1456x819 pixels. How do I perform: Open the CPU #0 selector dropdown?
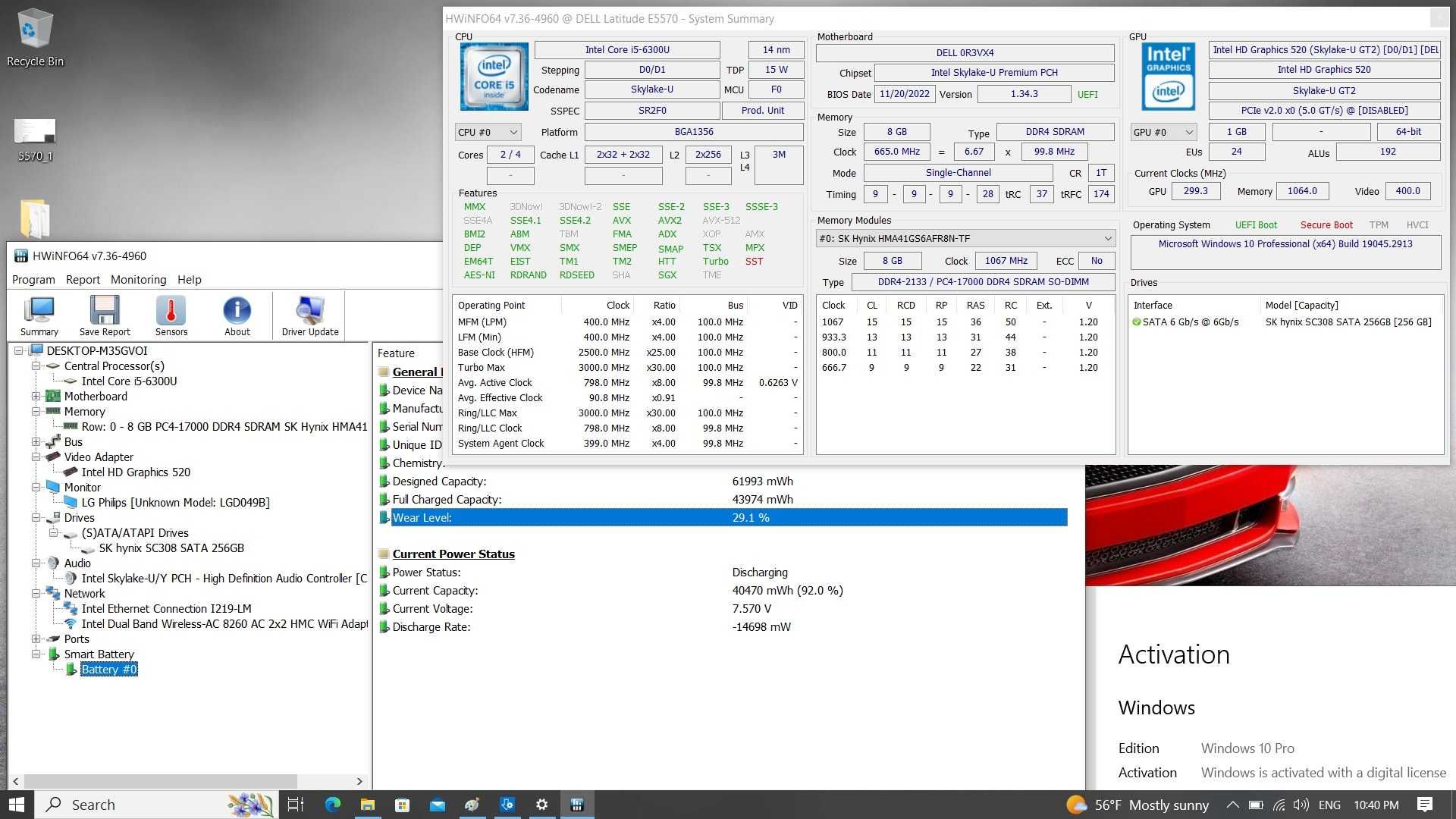488,132
